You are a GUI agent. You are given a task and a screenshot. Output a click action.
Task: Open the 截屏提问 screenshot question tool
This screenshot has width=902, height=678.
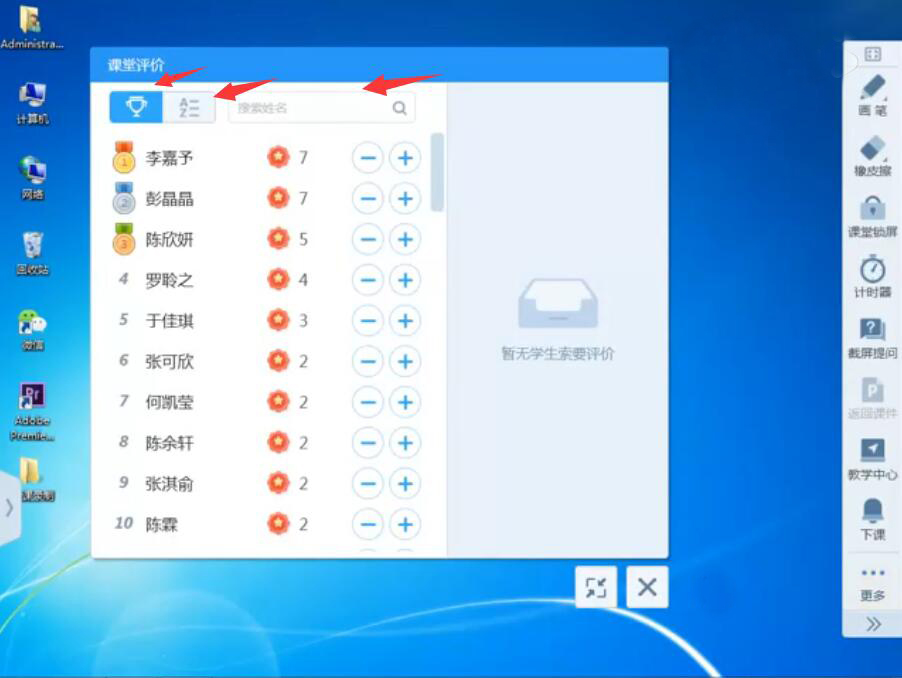pyautogui.click(x=873, y=338)
